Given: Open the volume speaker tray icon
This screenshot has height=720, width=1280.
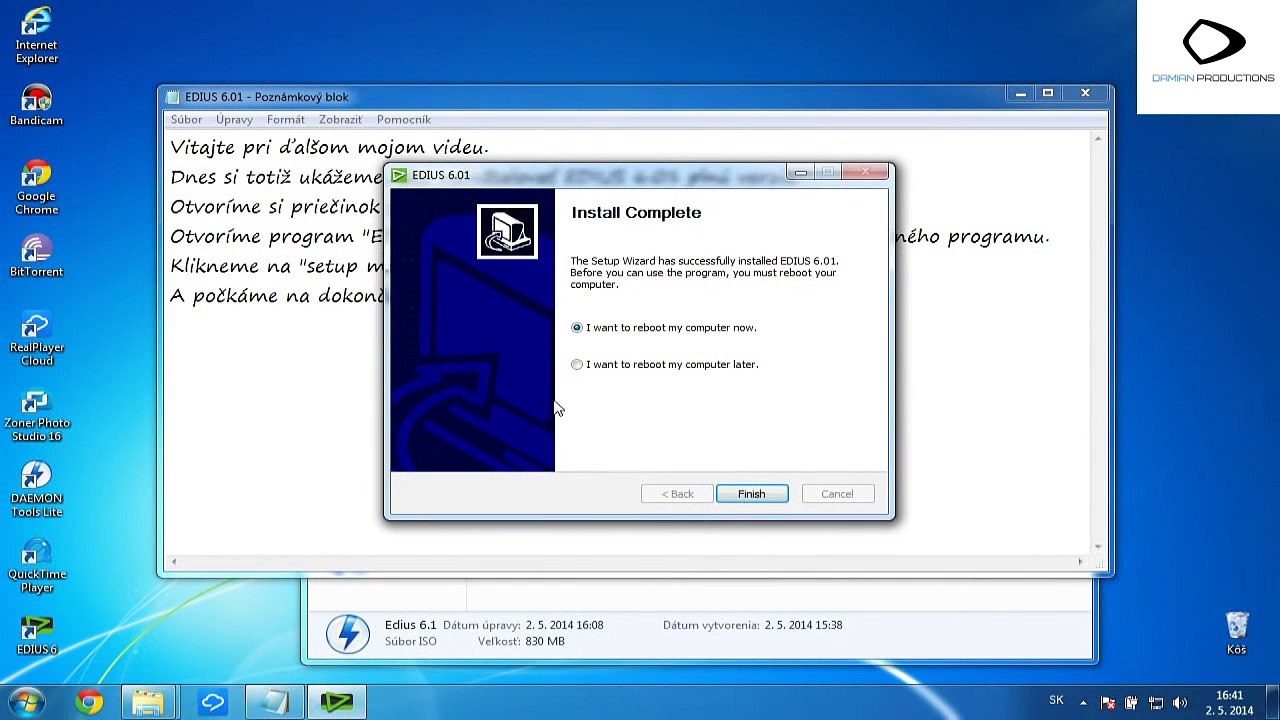Looking at the screenshot, I should (x=1179, y=703).
